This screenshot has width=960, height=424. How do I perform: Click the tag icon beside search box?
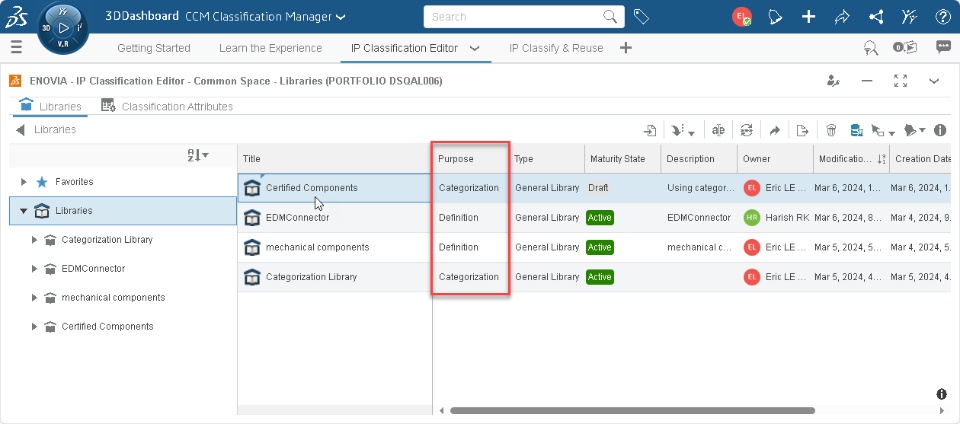coord(641,17)
